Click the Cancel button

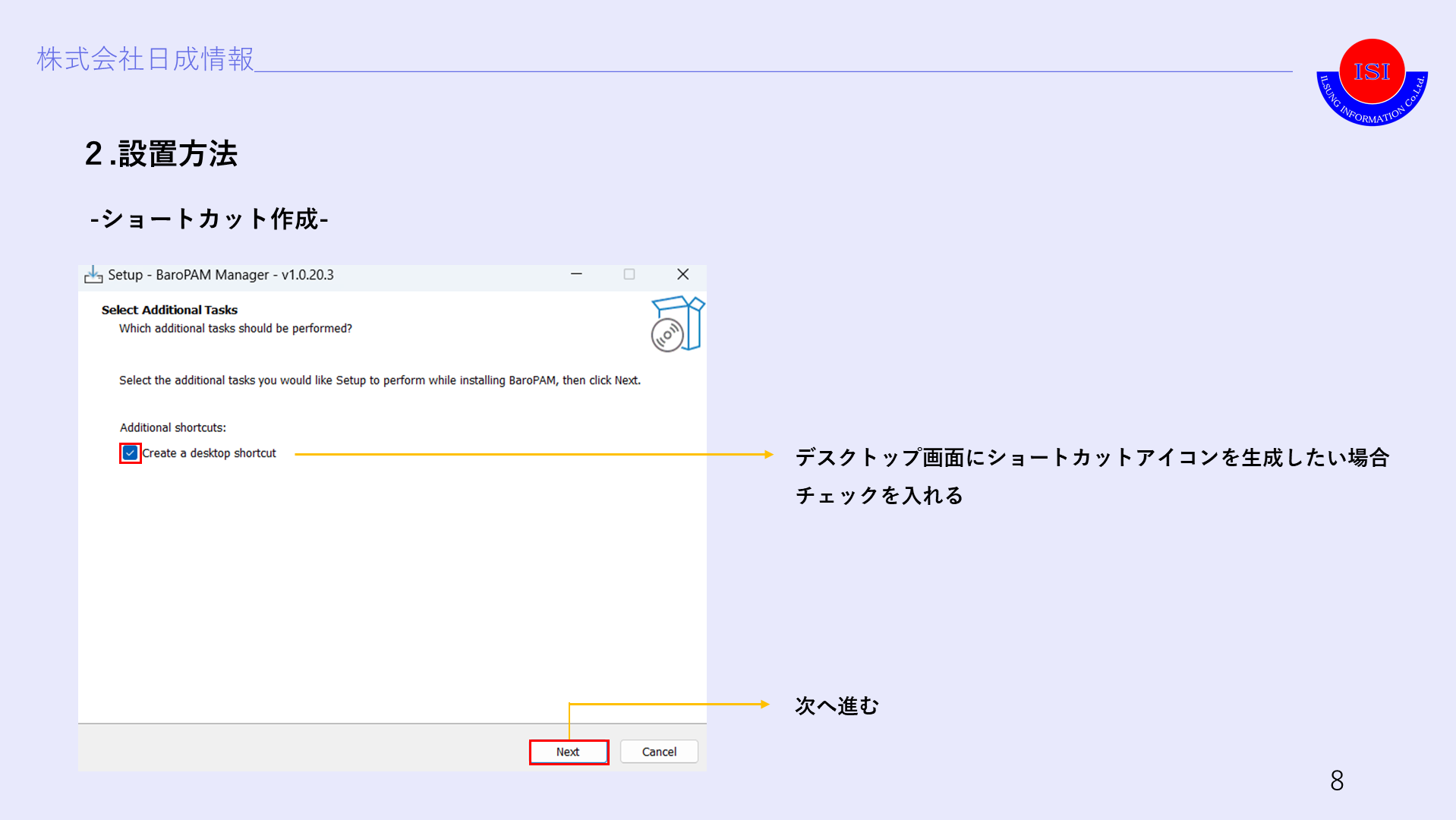[659, 752]
